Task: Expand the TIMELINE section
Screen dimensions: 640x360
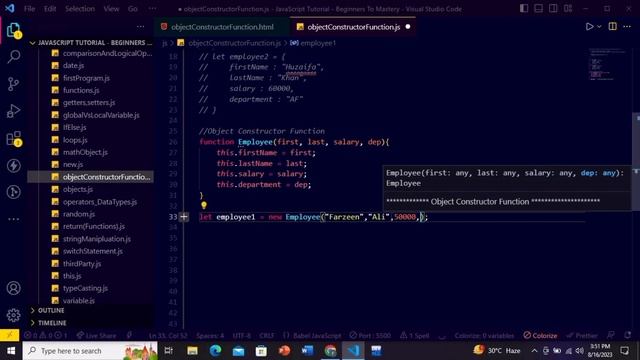Action: (x=92, y=323)
